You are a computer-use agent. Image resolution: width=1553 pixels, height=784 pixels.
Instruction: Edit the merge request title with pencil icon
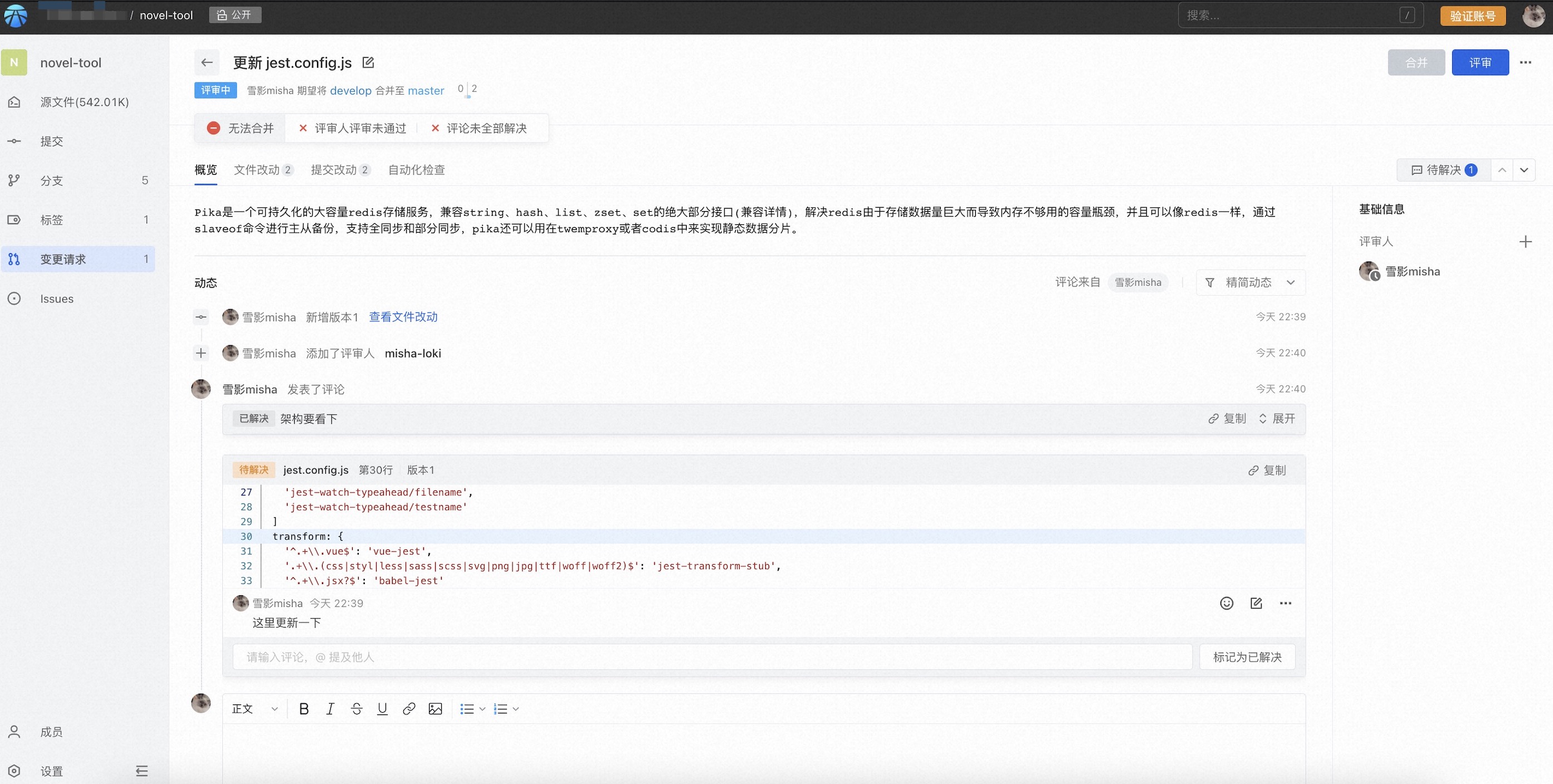(368, 62)
